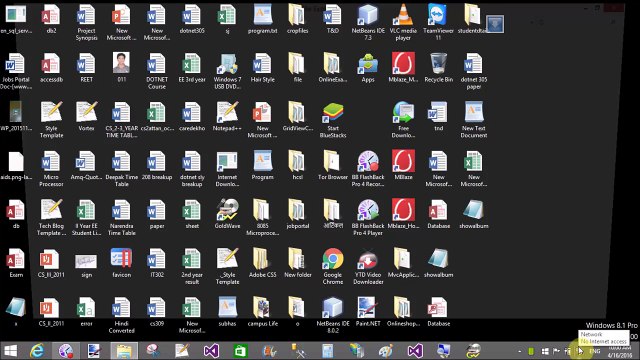
Task: Select the dotnet305 Word document
Action: [x=192, y=15]
